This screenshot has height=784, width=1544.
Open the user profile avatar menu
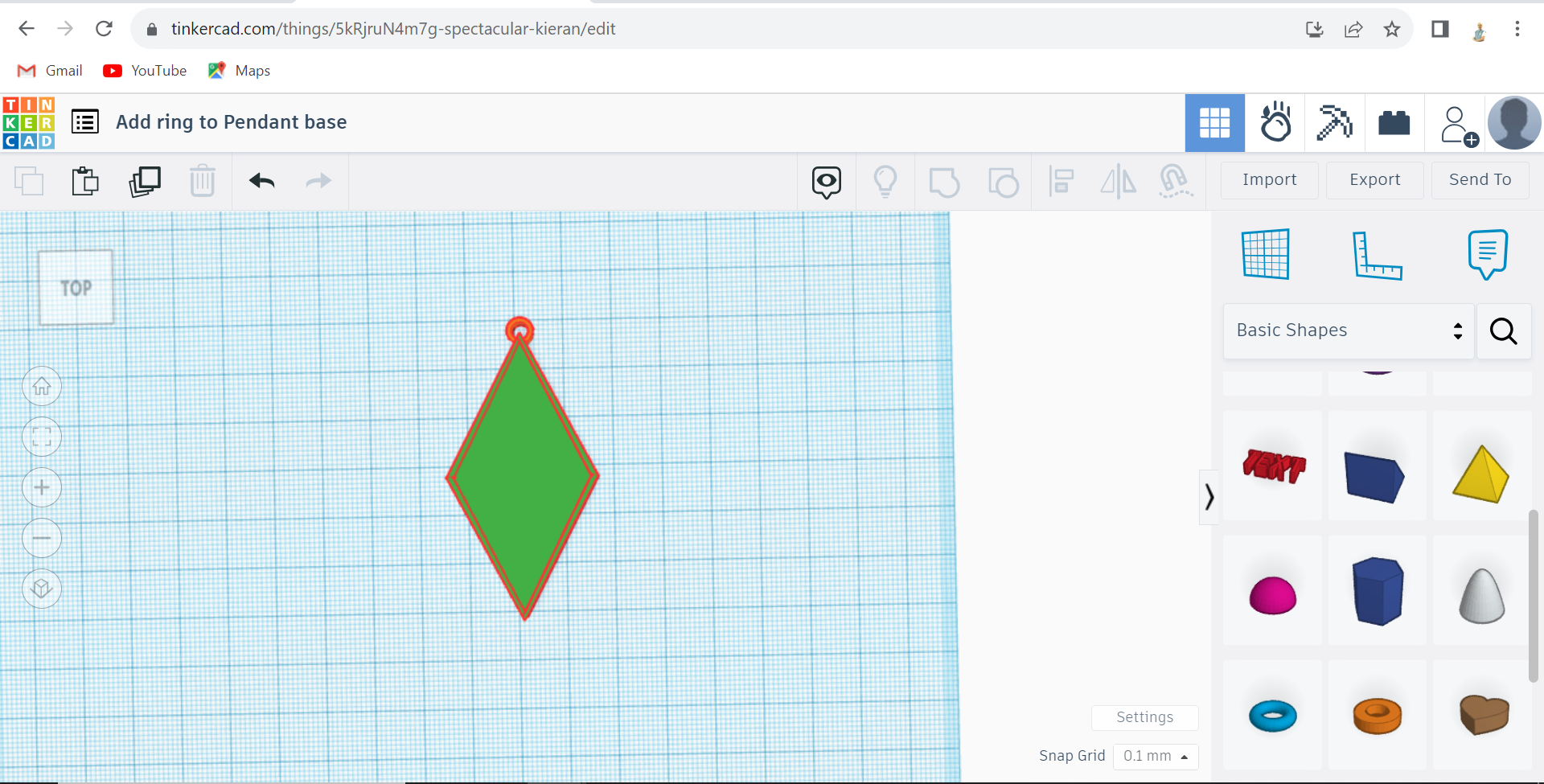click(x=1514, y=123)
